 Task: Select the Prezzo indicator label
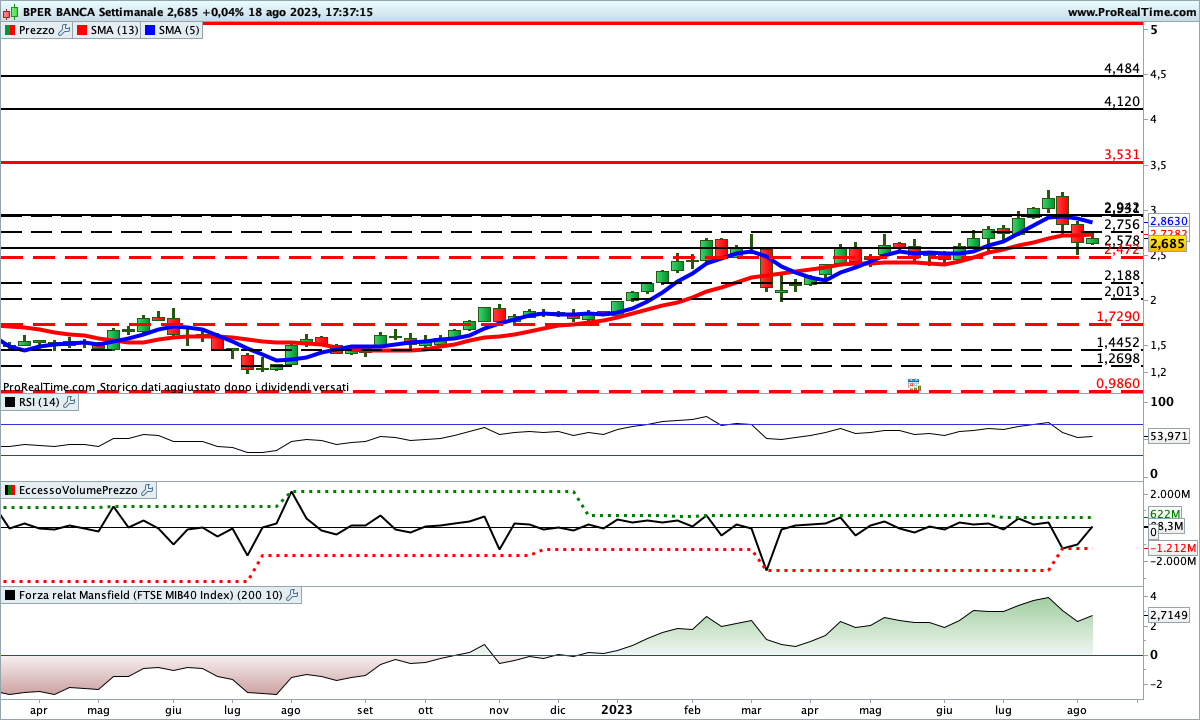pyautogui.click(x=37, y=30)
